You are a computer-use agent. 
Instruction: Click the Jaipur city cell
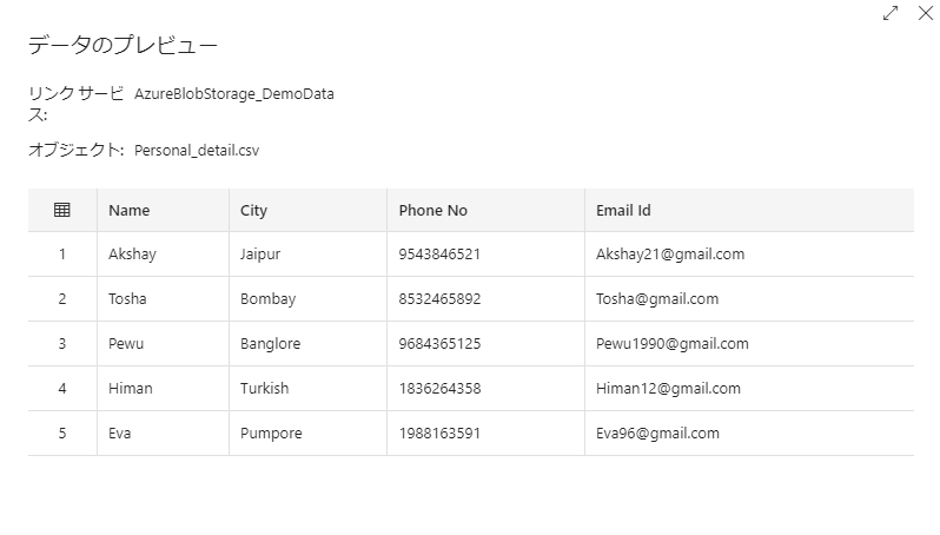(260, 254)
